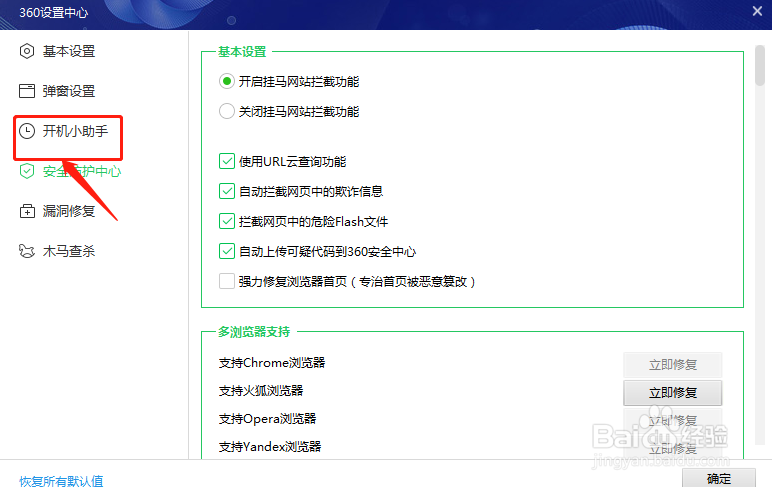This screenshot has width=772, height=487.
Task: Uncheck 拦截网页中的危险Flash文件 checkbox
Action: click(226, 222)
